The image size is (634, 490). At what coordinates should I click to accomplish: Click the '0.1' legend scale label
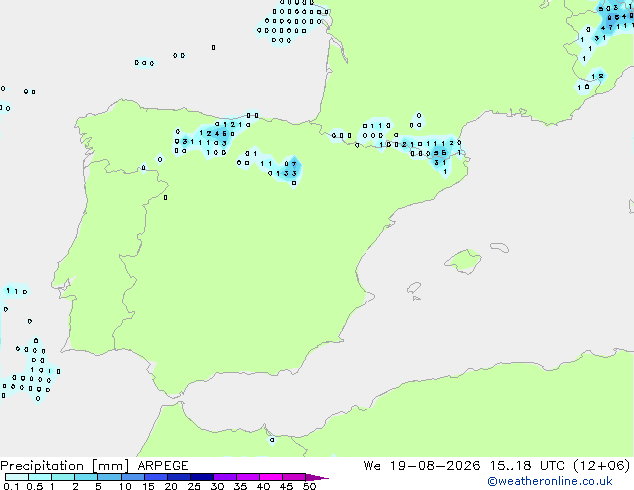[11, 486]
